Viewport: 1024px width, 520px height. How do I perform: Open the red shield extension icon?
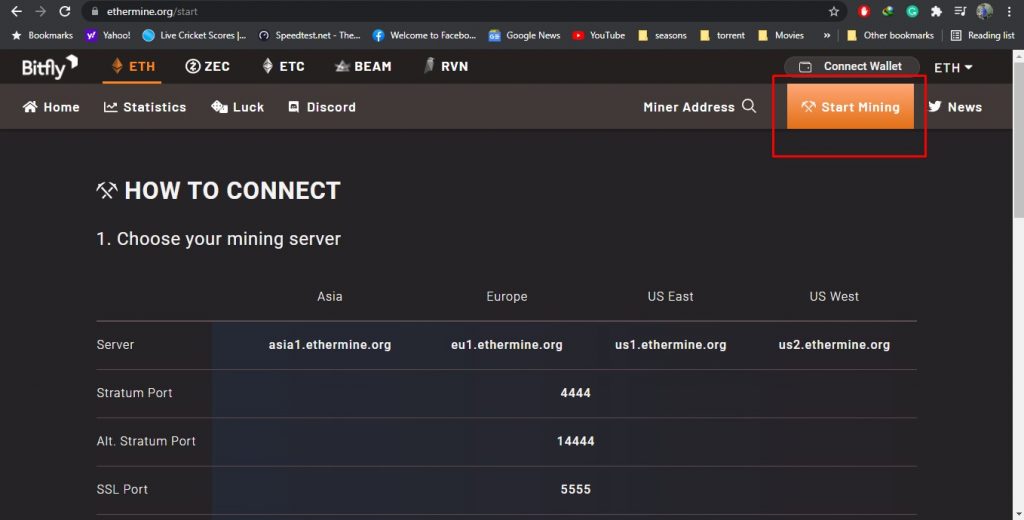(x=863, y=11)
